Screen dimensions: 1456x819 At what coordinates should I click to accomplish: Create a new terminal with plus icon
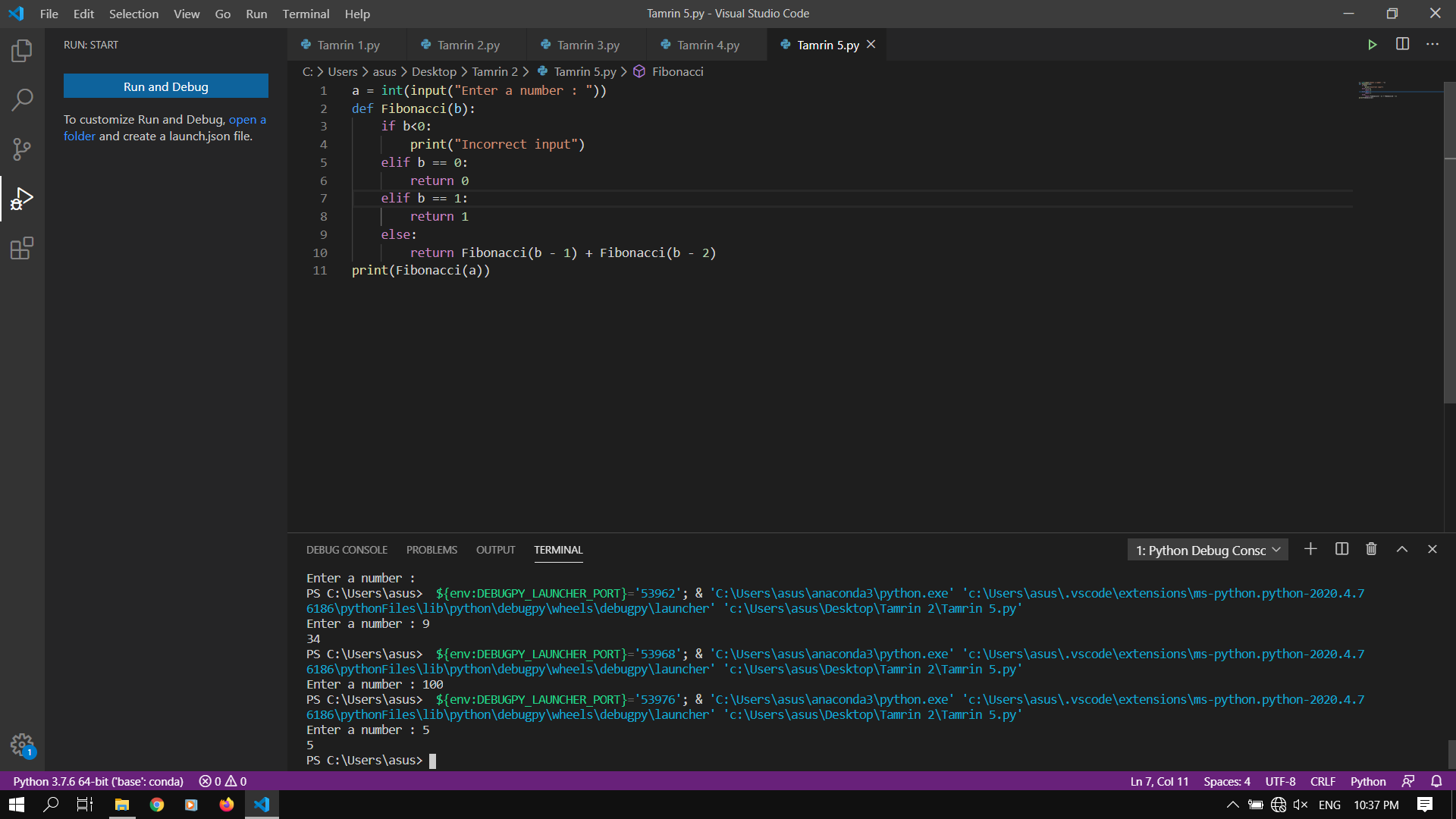point(1310,549)
